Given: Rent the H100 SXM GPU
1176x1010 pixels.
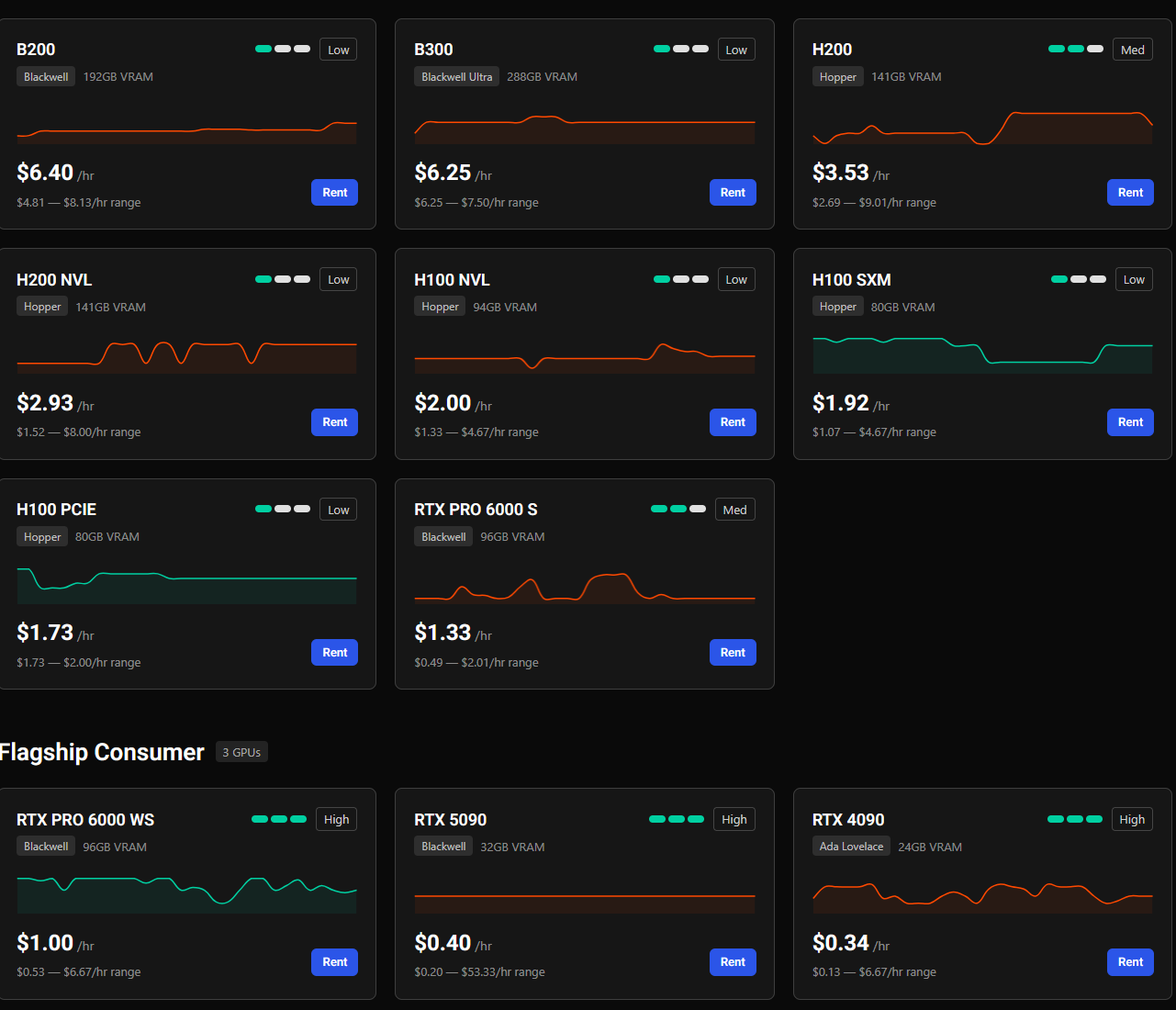Looking at the screenshot, I should (x=1130, y=422).
